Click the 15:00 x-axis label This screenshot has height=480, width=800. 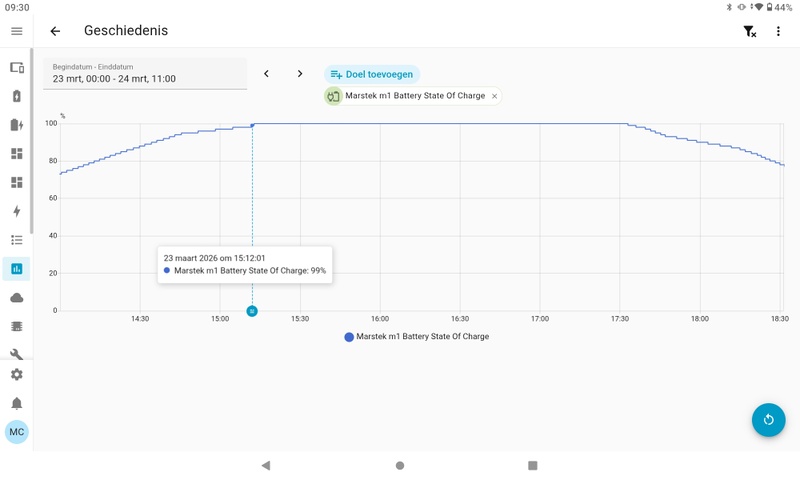pyautogui.click(x=220, y=319)
